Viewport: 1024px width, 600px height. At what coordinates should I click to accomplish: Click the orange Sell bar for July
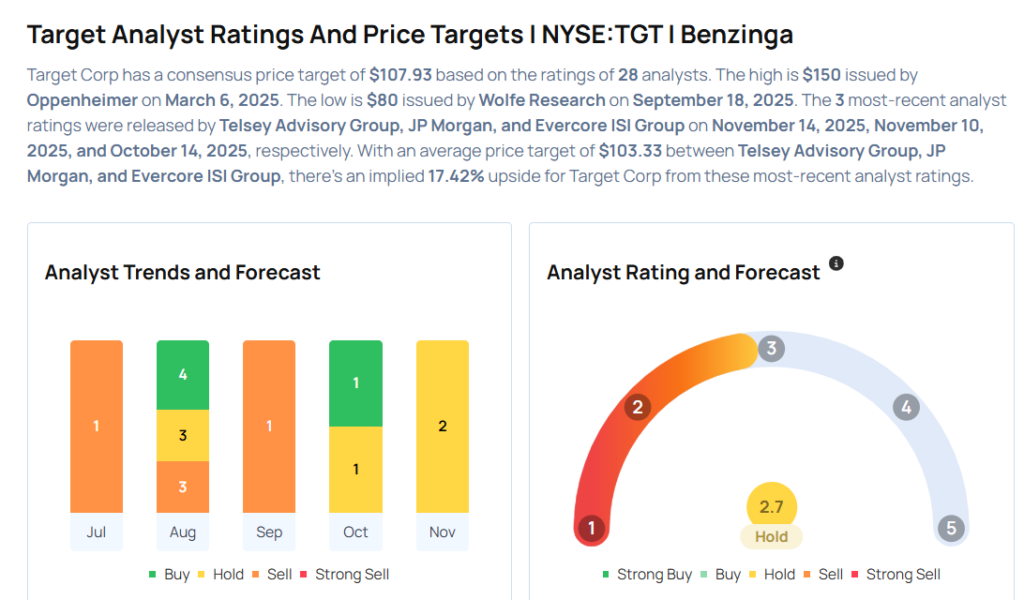(96, 426)
